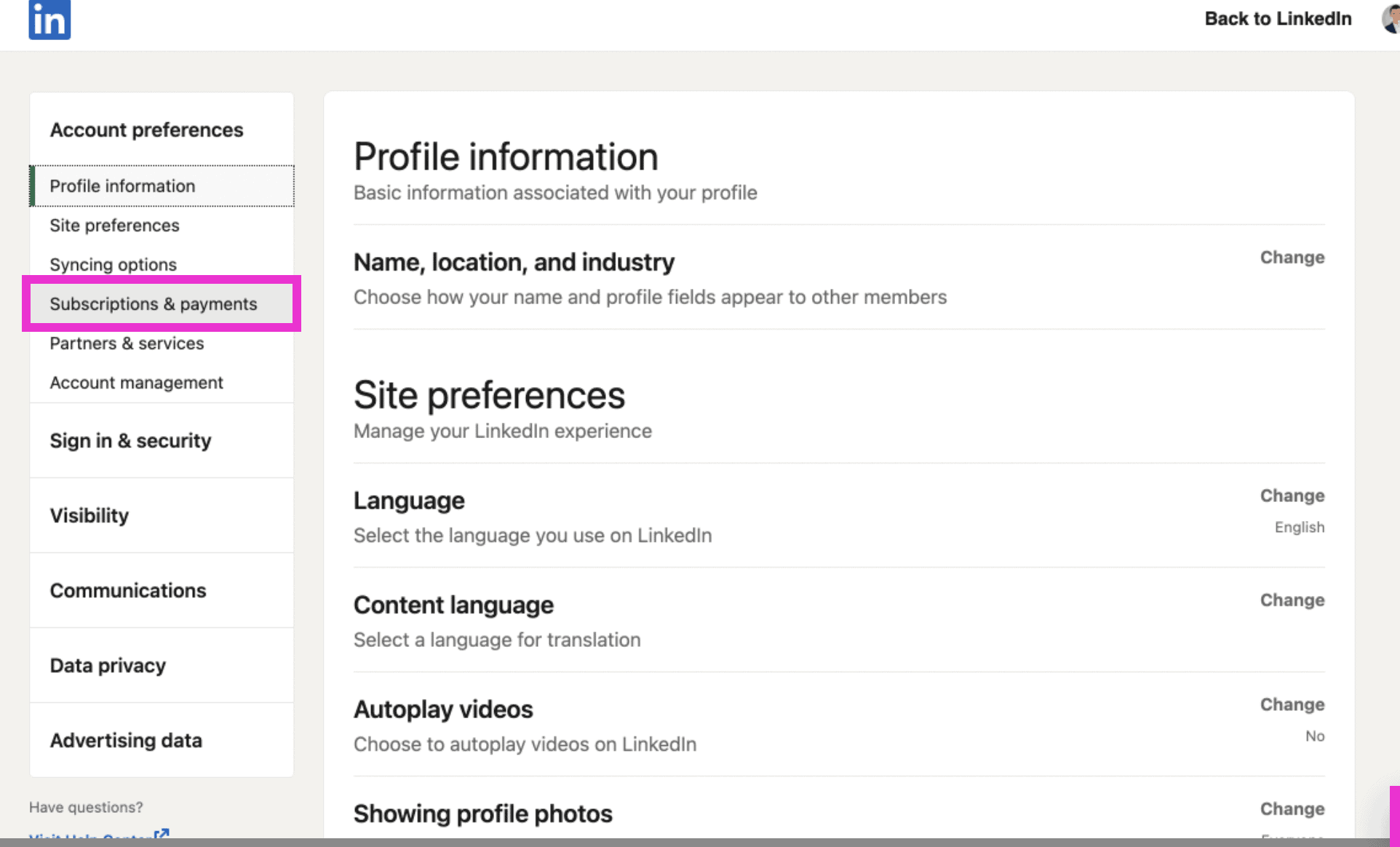Select Partners & services item
The width and height of the screenshot is (1400, 847).
tap(127, 343)
